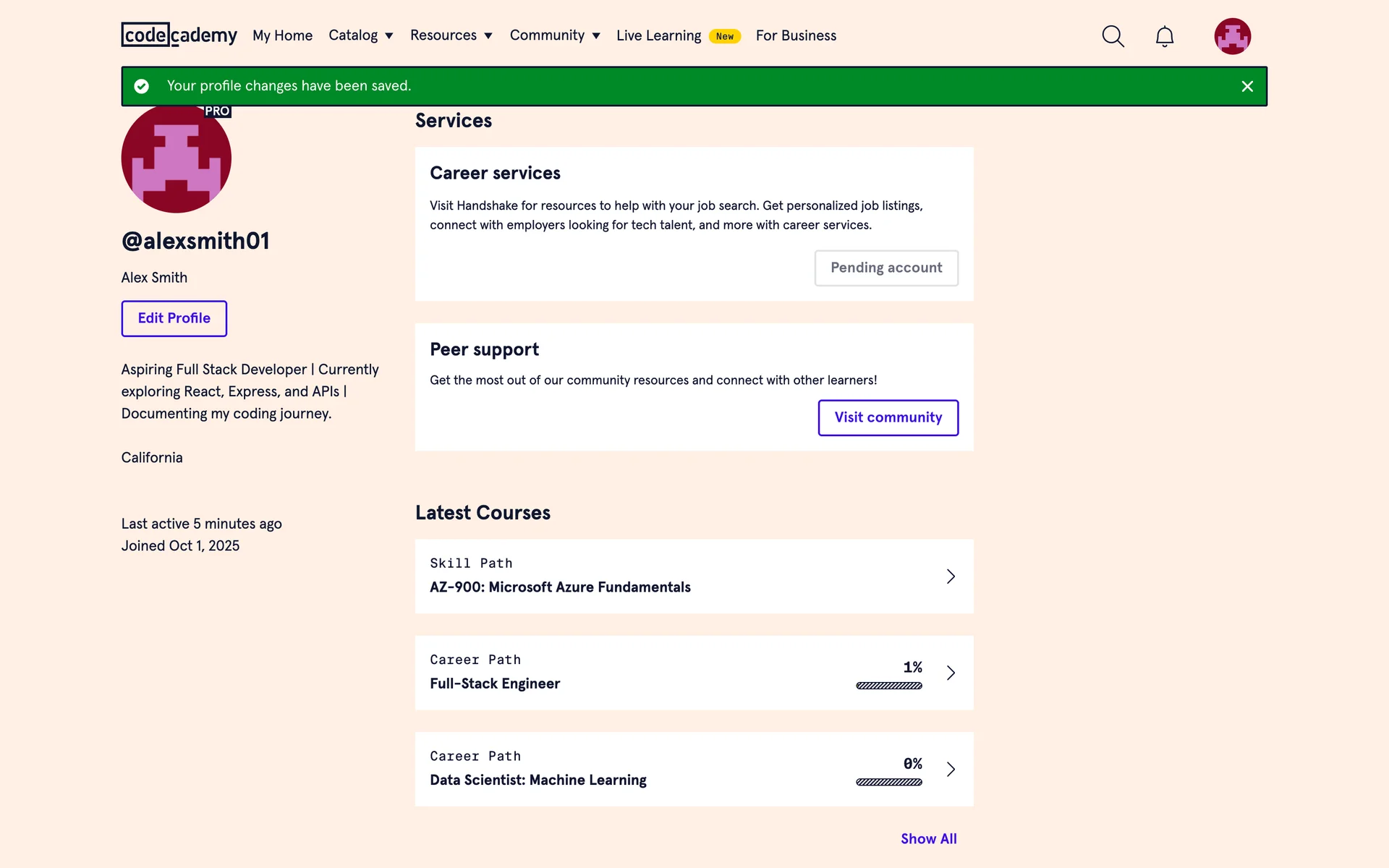Click the large profile avatar picture
Screen dimensions: 1389x868
176,159
